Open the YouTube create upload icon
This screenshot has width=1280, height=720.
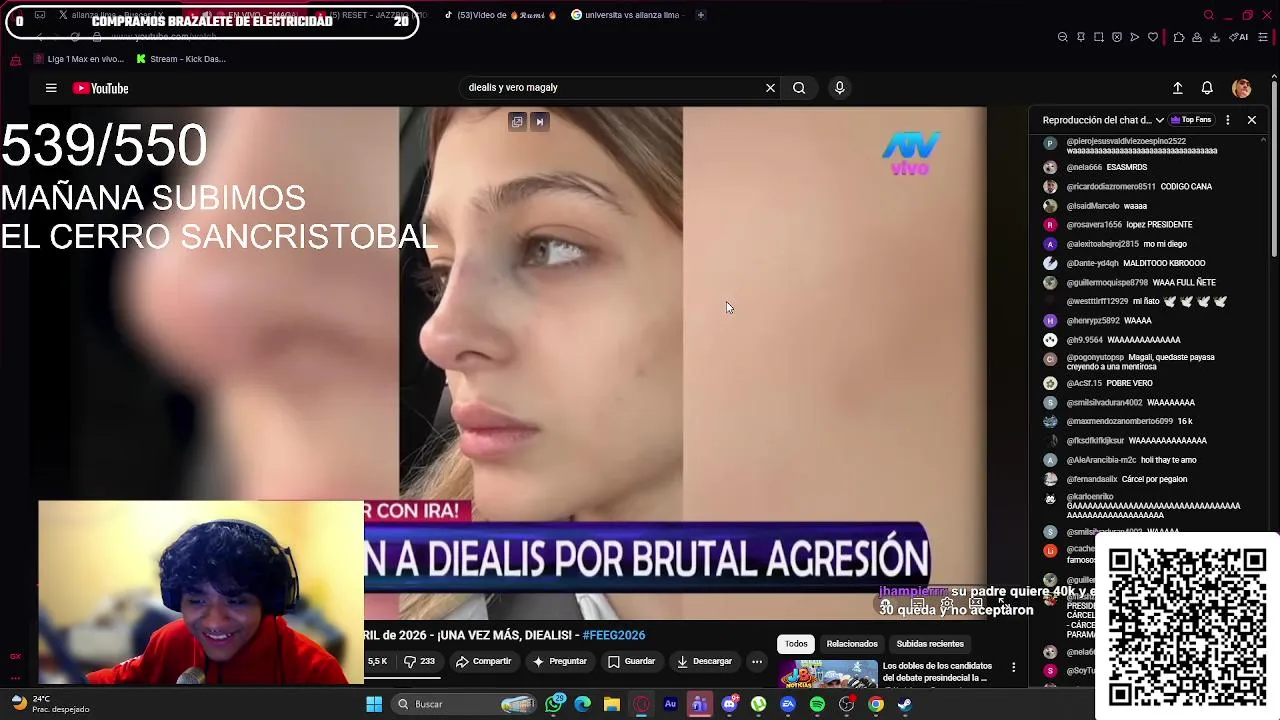(x=1177, y=88)
